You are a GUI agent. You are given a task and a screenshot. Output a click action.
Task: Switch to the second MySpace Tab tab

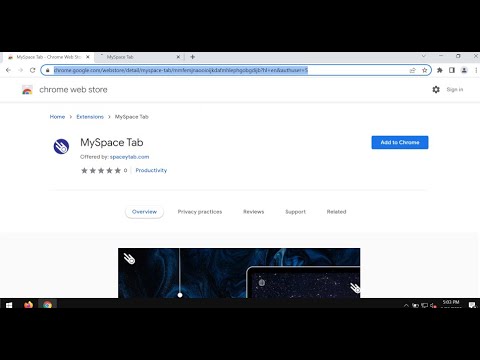coord(139,57)
